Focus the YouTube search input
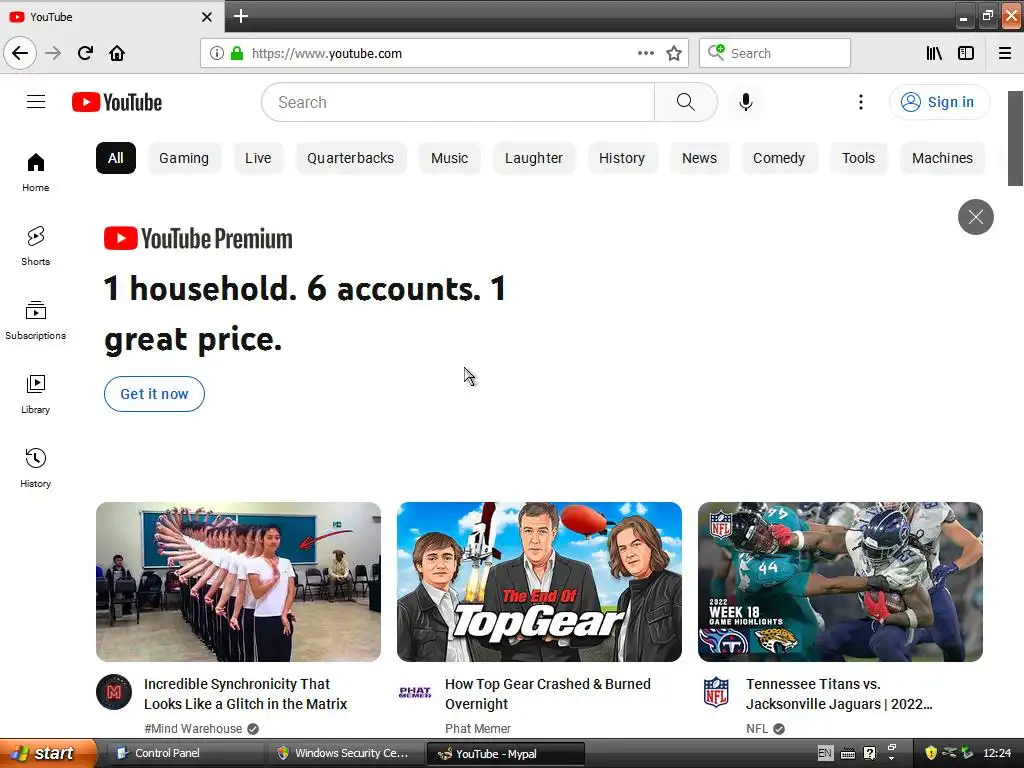 (458, 102)
